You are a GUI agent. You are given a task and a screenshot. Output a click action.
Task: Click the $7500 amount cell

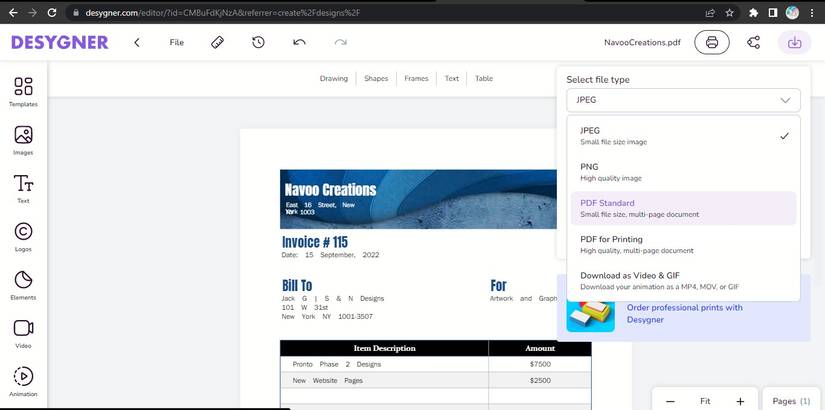pos(540,364)
